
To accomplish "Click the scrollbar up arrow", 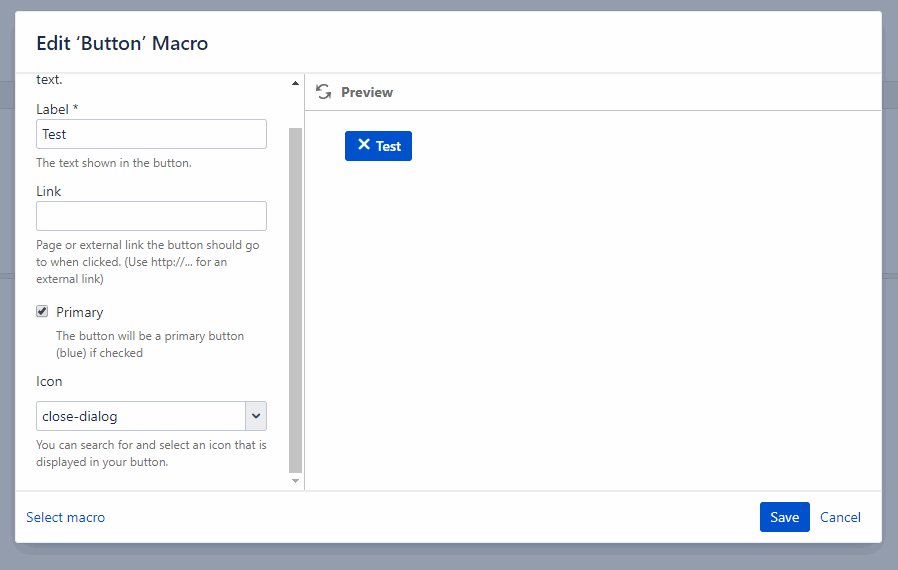I will click(x=296, y=83).
